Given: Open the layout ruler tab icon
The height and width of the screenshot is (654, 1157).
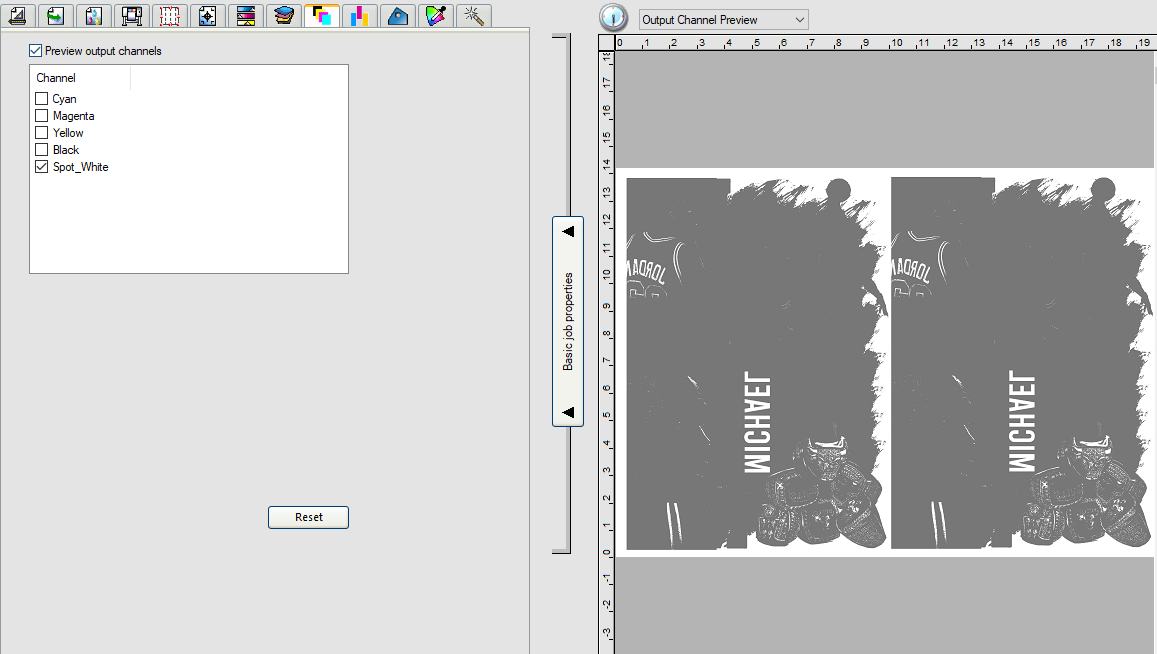Looking at the screenshot, I should (x=18, y=16).
